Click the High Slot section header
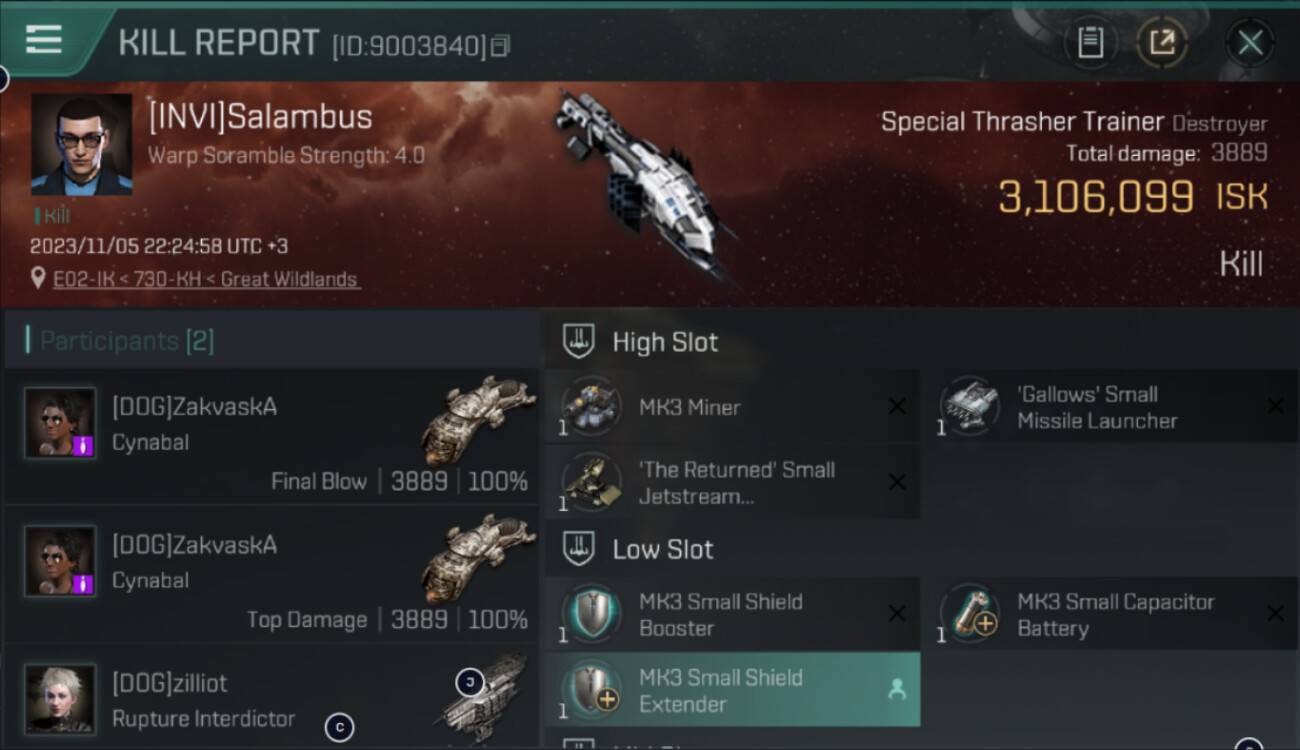This screenshot has width=1300, height=750. (665, 342)
